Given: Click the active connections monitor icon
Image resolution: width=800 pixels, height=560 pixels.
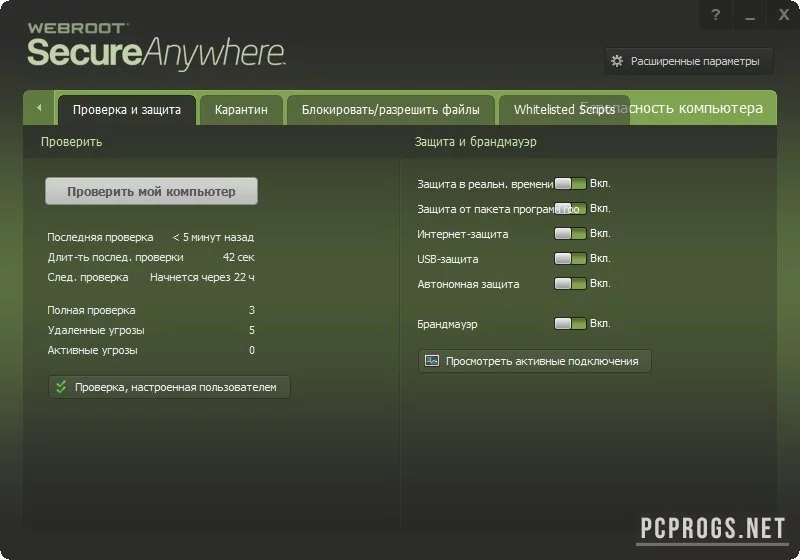Looking at the screenshot, I should point(432,361).
